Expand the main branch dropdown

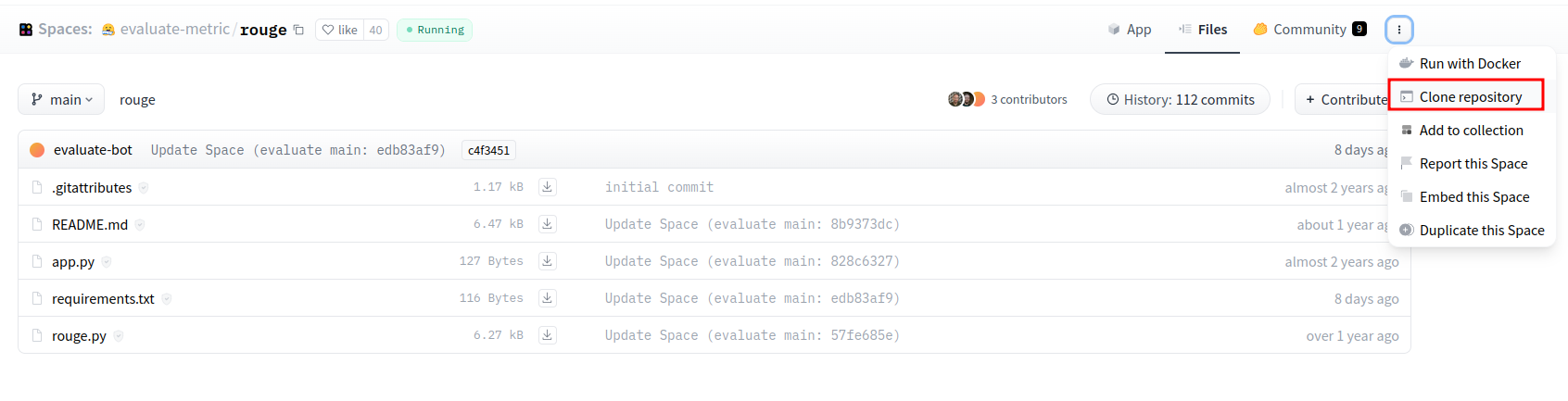coord(61,99)
